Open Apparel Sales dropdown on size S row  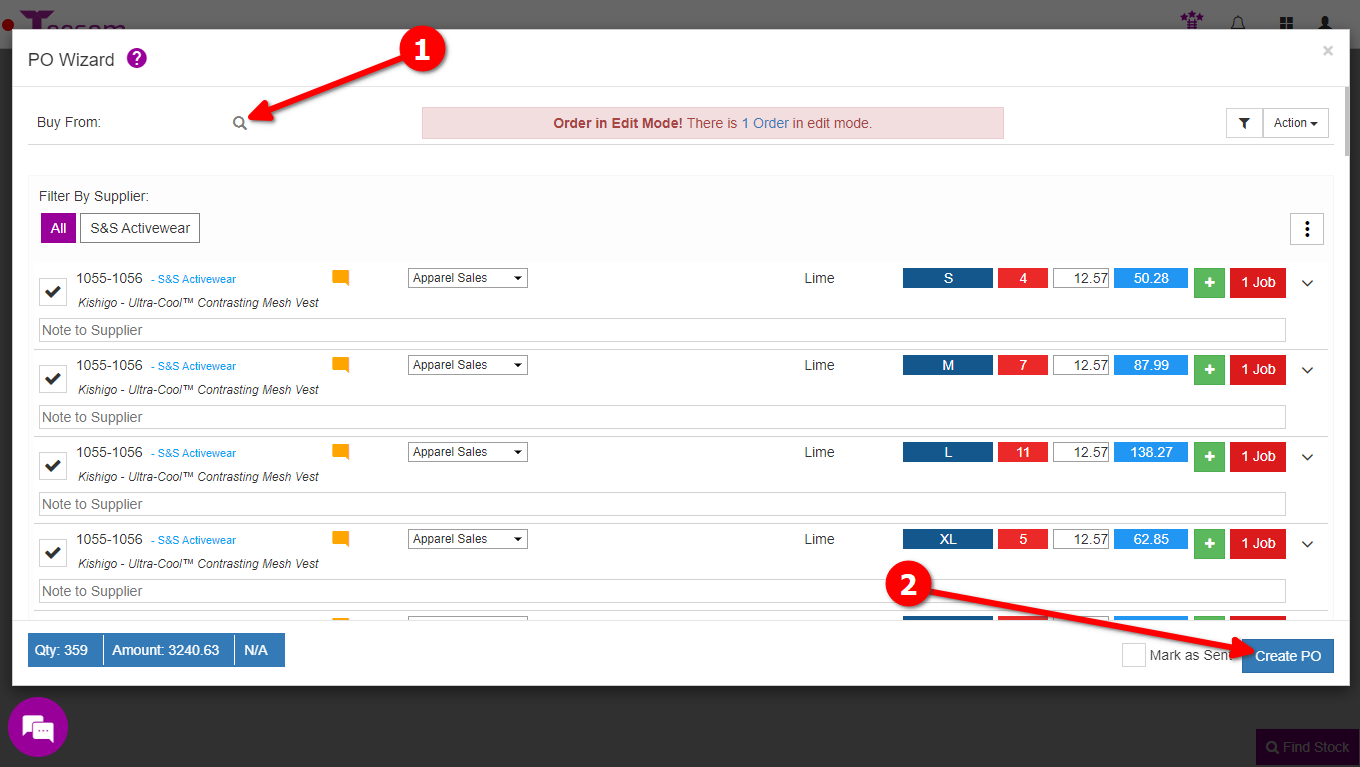pyautogui.click(x=467, y=278)
